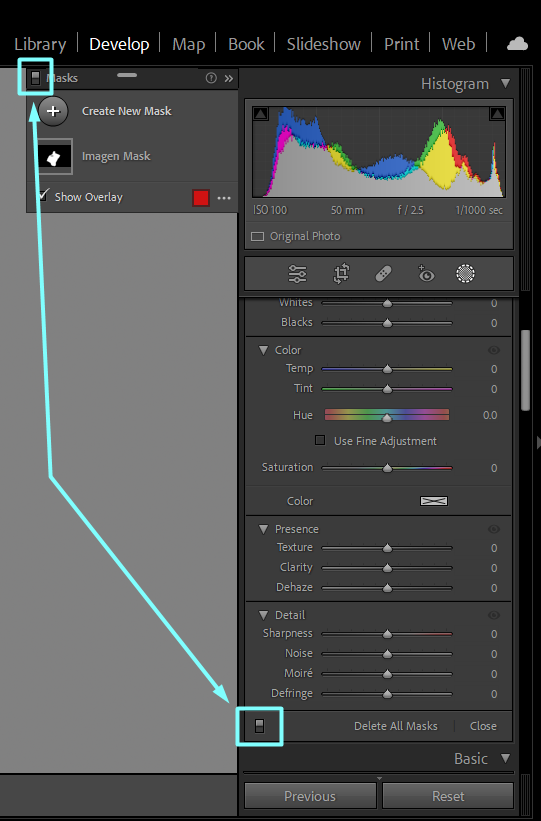Open overlay options three-dot menu

click(x=224, y=198)
